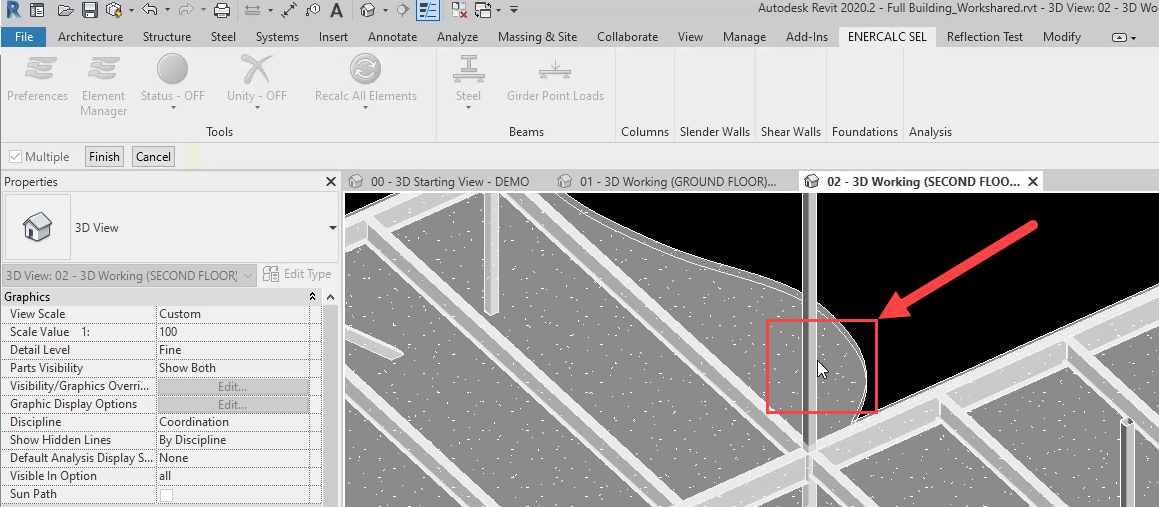
Task: Click Edit for Visibility/Graphics Overrides
Action: point(233,387)
